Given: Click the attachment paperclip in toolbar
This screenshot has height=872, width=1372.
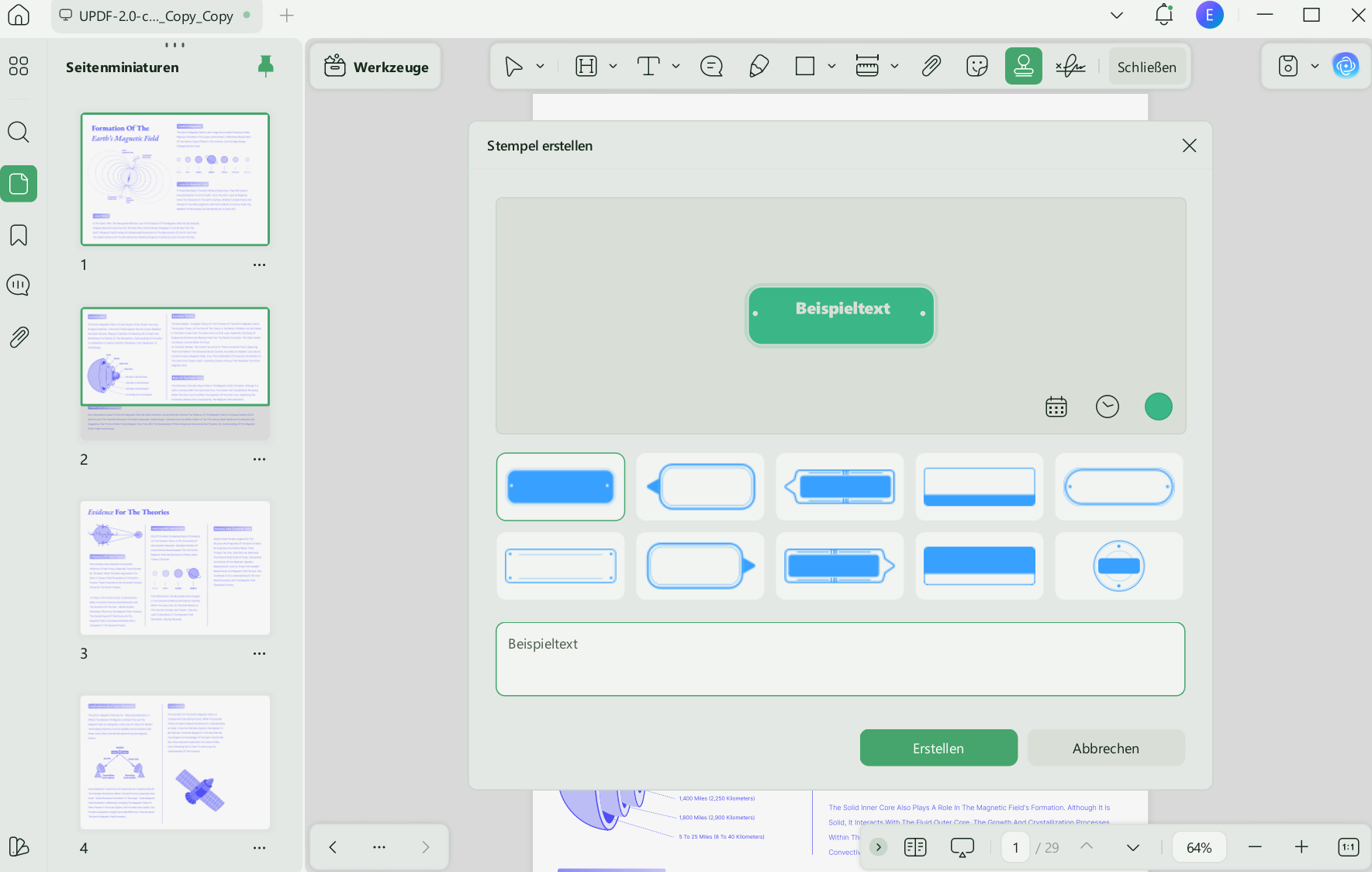Looking at the screenshot, I should point(931,67).
